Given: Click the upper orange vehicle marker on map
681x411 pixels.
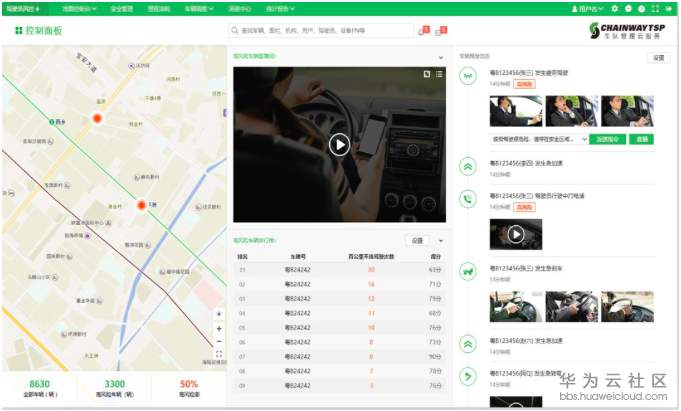Looking at the screenshot, I should pos(97,118).
